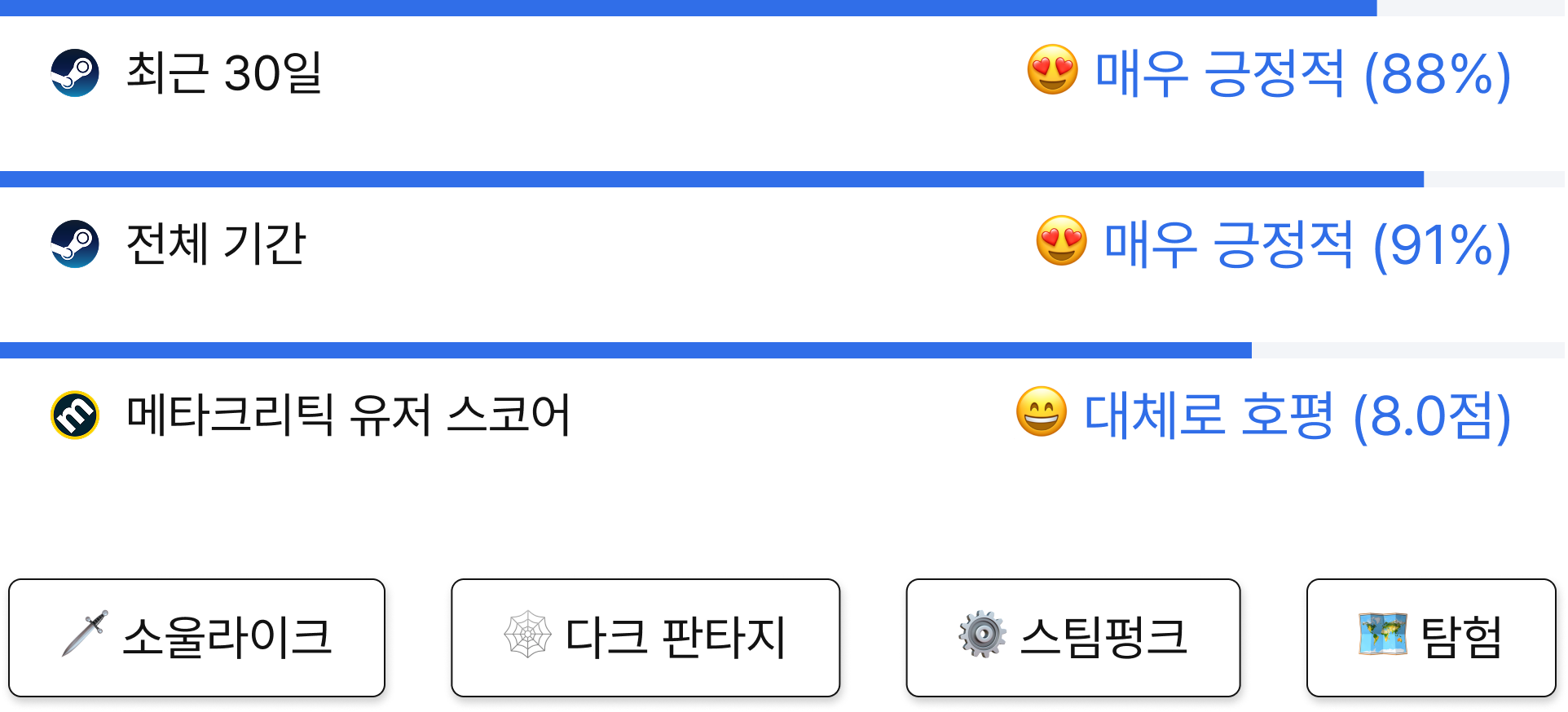Viewport: 1568px width, 712px height.
Task: Click the 최근 30일 review period label
Action: click(x=224, y=73)
